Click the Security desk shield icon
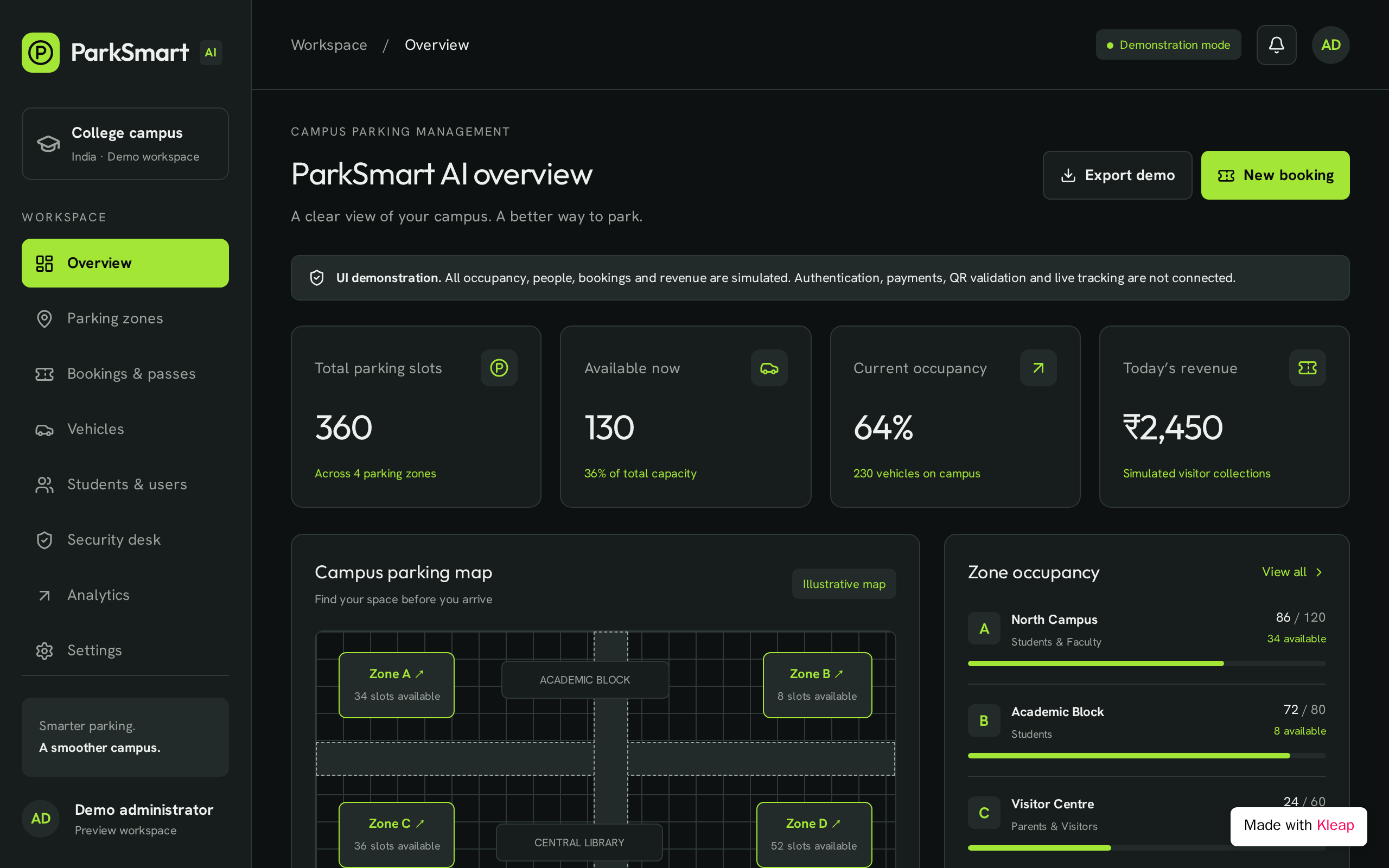 pos(44,540)
